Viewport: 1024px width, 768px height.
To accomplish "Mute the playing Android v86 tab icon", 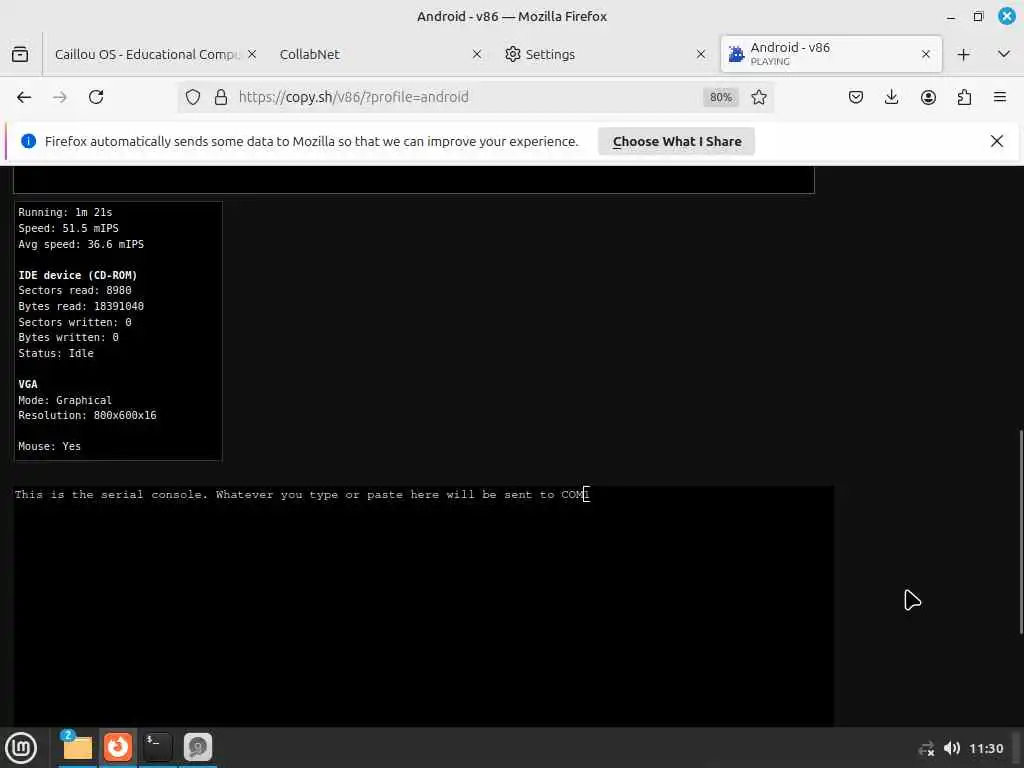I will click(737, 54).
